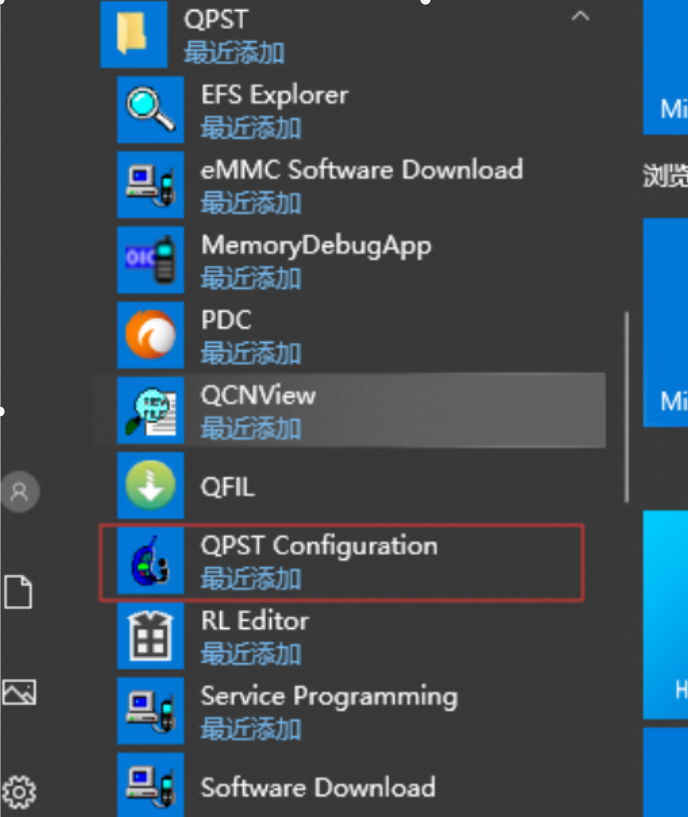688x817 pixels.
Task: Launch RL Editor building icon
Action: pyautogui.click(x=151, y=636)
